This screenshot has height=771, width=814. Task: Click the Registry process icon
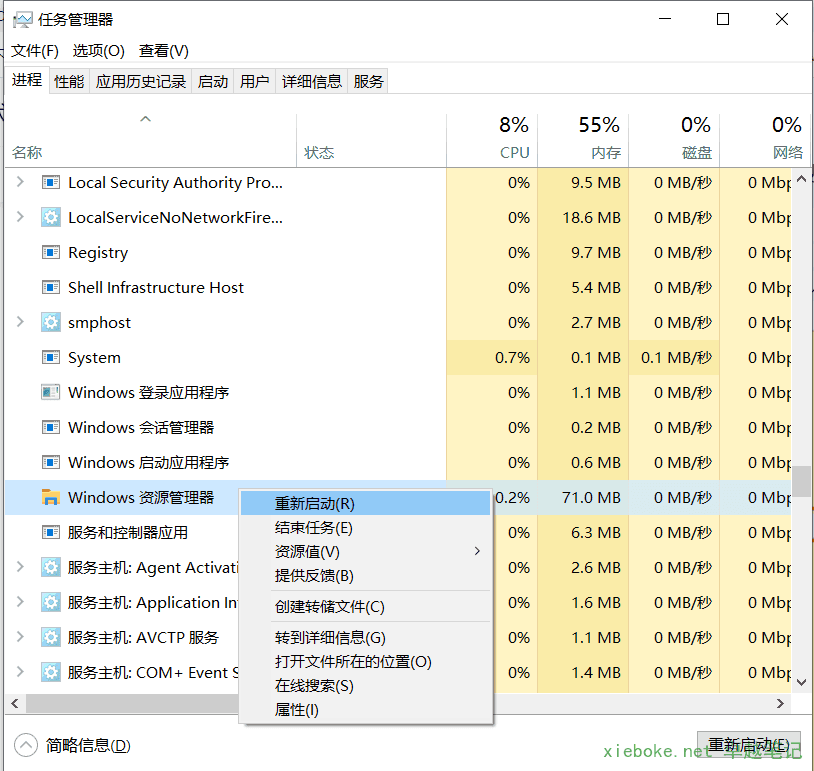click(x=50, y=253)
